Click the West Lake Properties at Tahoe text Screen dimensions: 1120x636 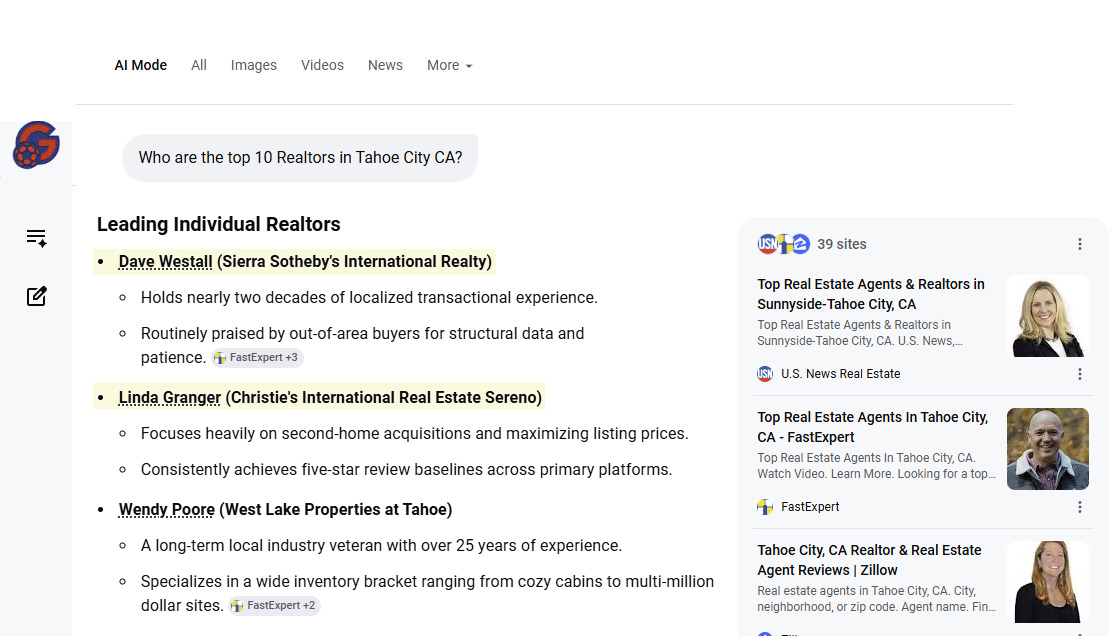[336, 510]
